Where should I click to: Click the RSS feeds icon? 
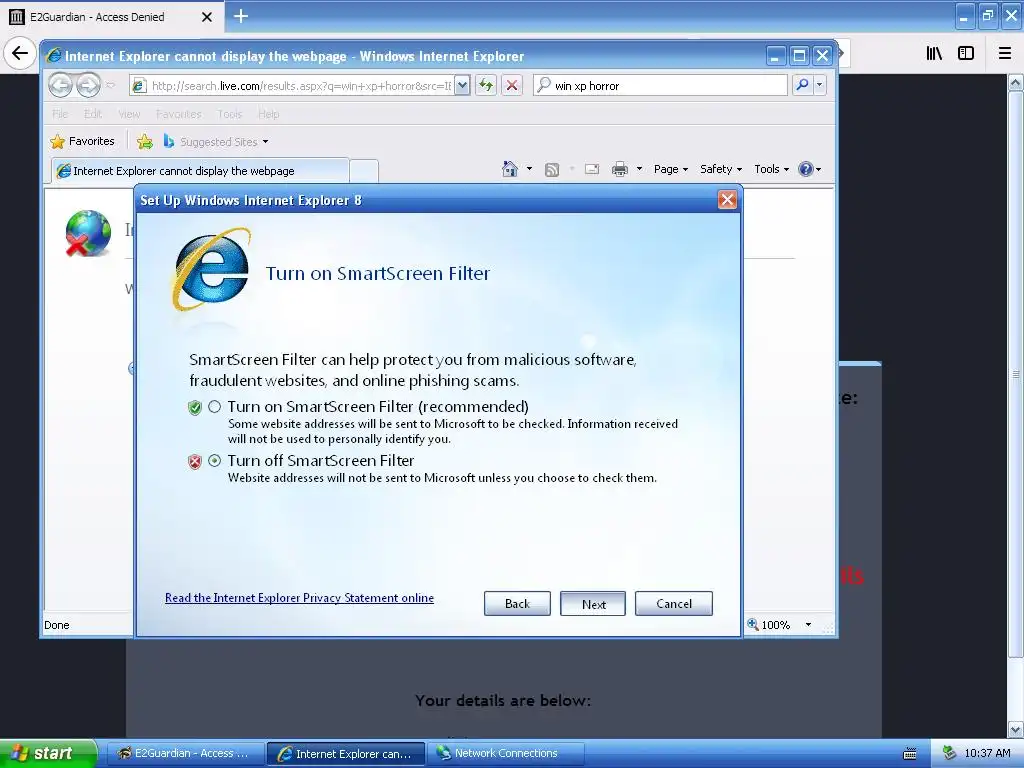coord(552,170)
